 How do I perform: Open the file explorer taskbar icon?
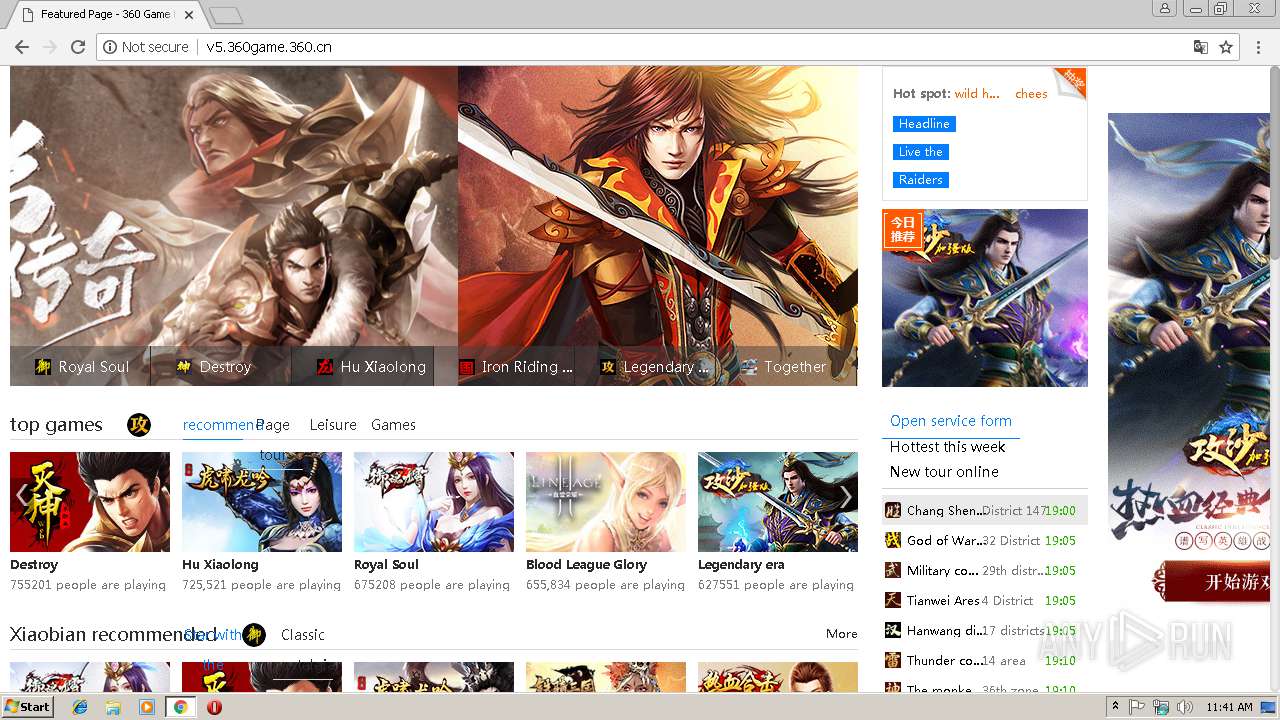click(x=113, y=707)
